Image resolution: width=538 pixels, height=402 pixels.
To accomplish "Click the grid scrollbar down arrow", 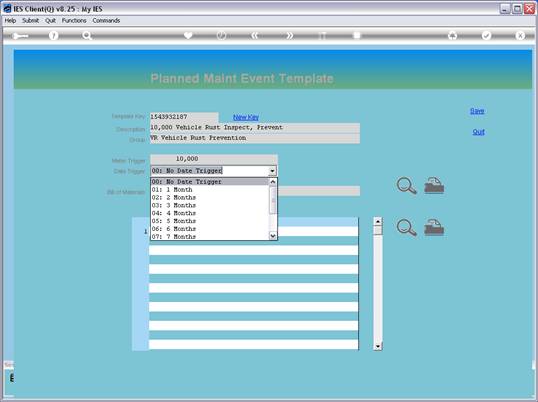I will click(378, 346).
